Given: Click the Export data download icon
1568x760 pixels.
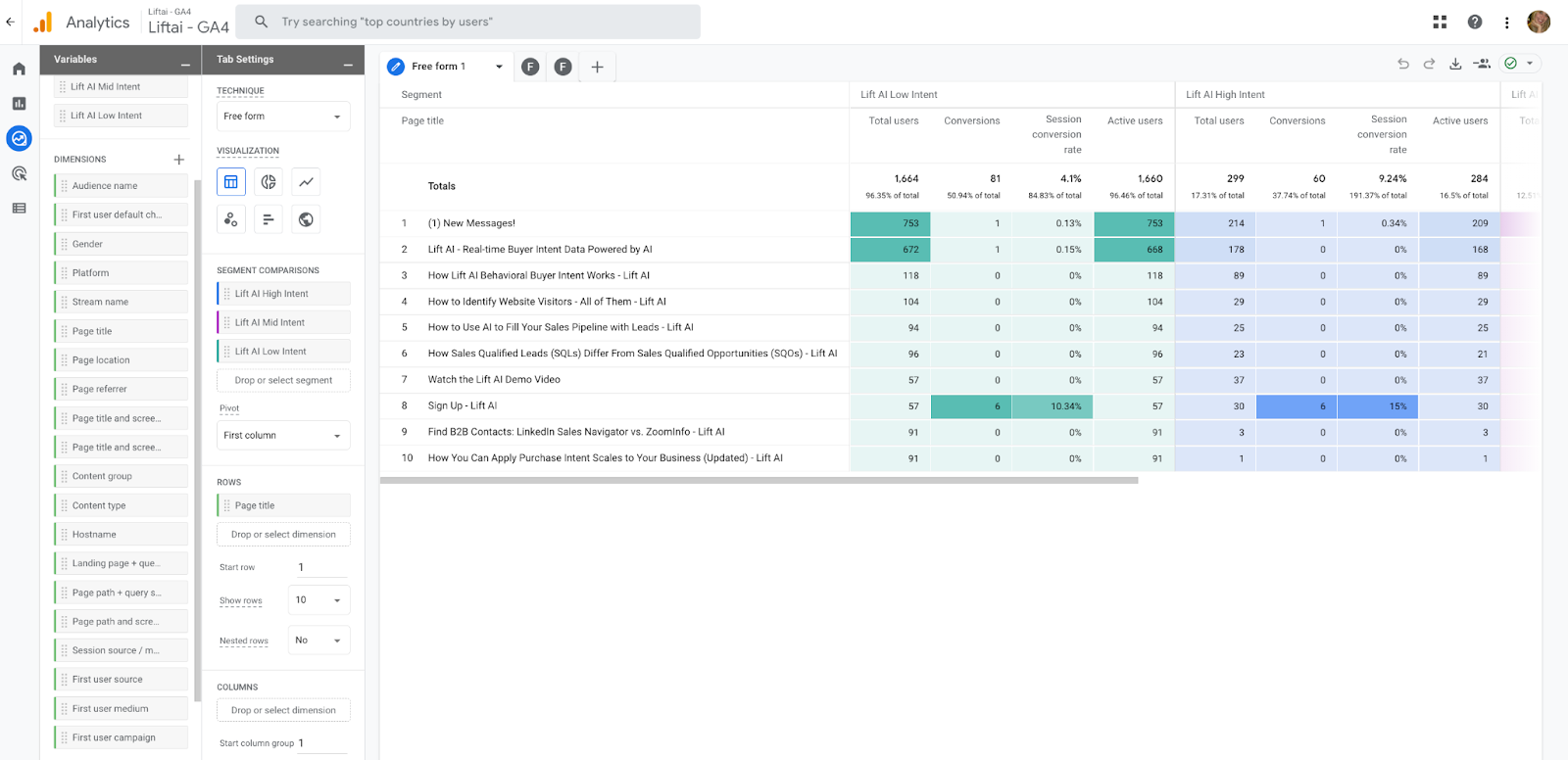Looking at the screenshot, I should tap(1455, 64).
